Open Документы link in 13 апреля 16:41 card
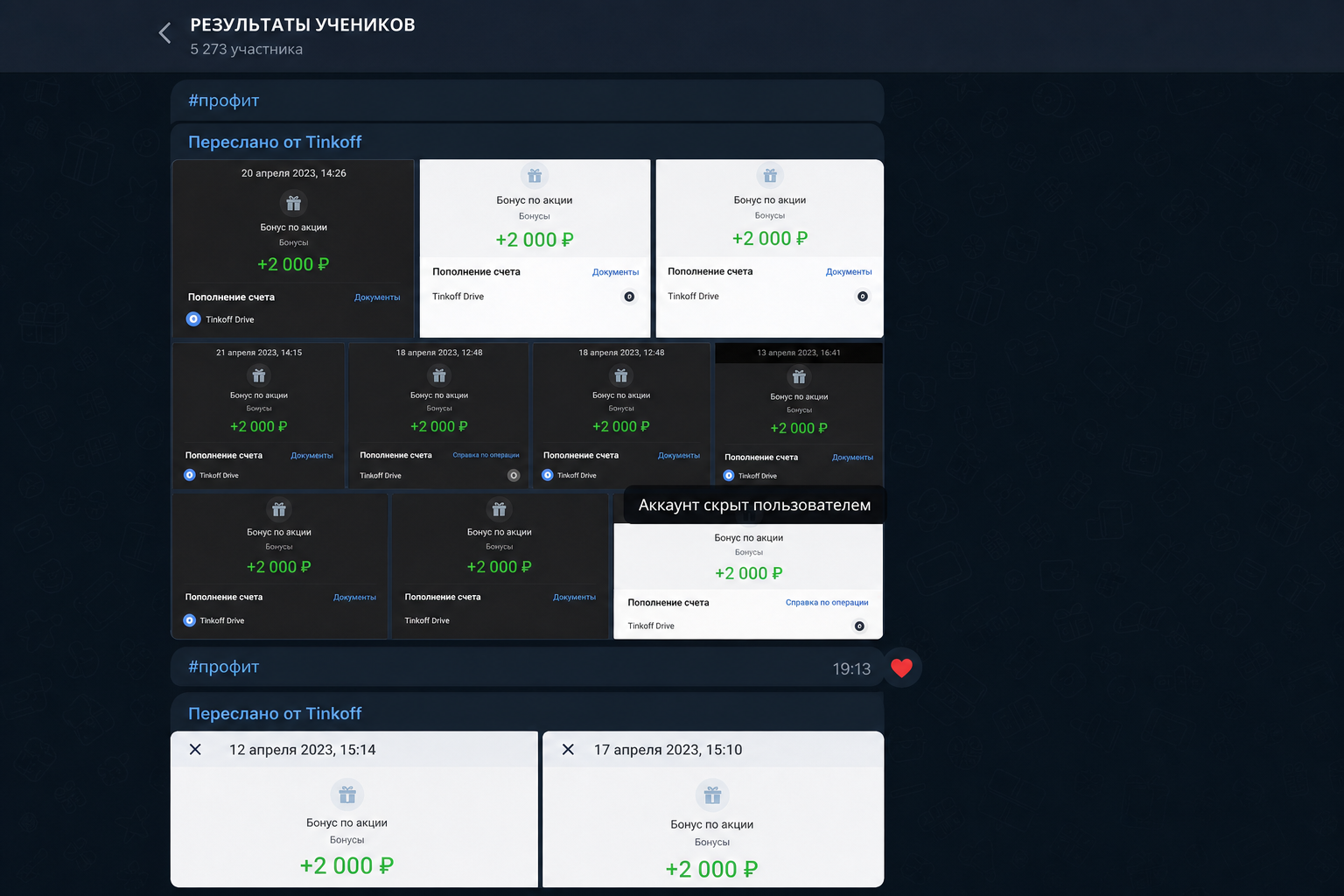 852,458
